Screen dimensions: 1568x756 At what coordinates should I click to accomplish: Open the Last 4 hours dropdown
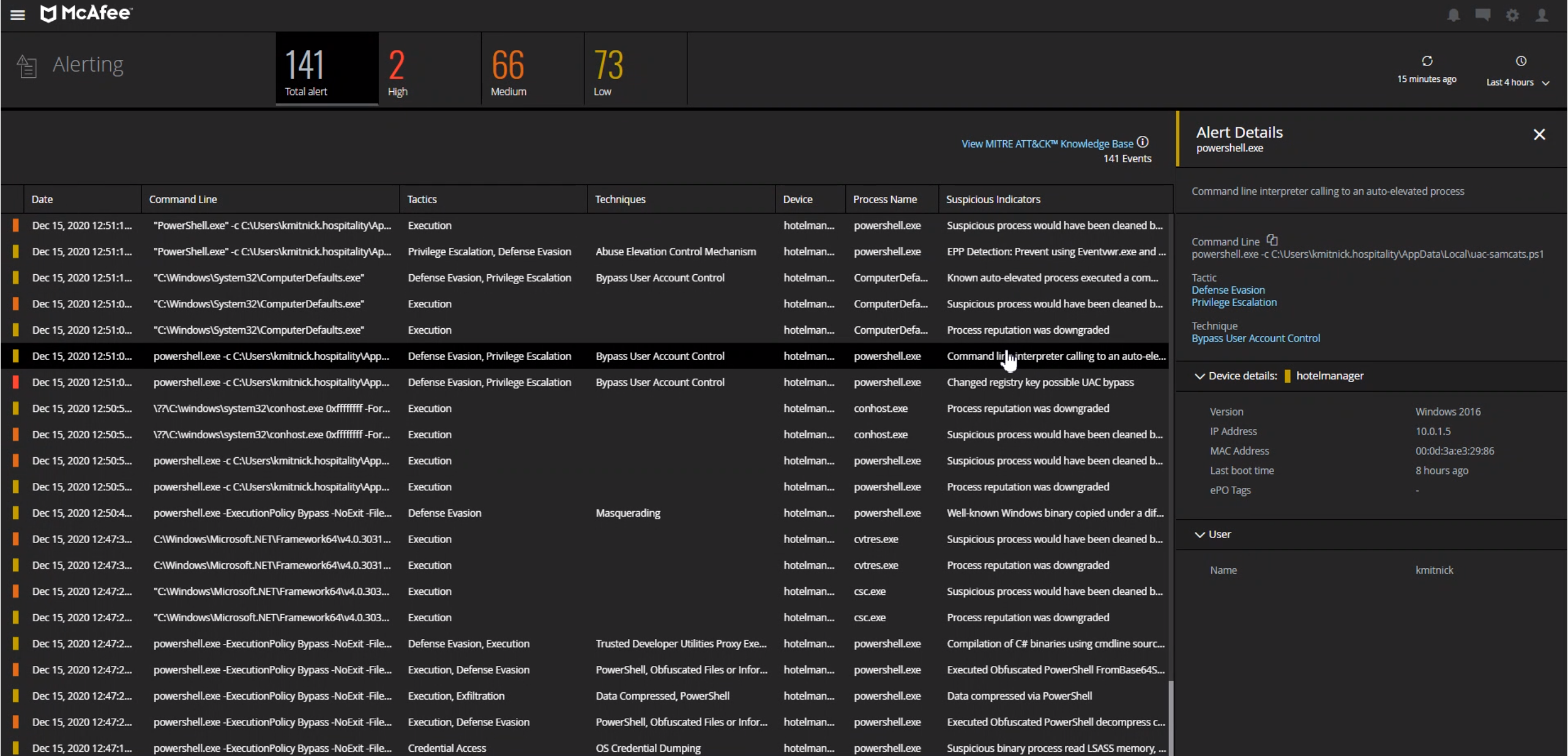(1517, 82)
